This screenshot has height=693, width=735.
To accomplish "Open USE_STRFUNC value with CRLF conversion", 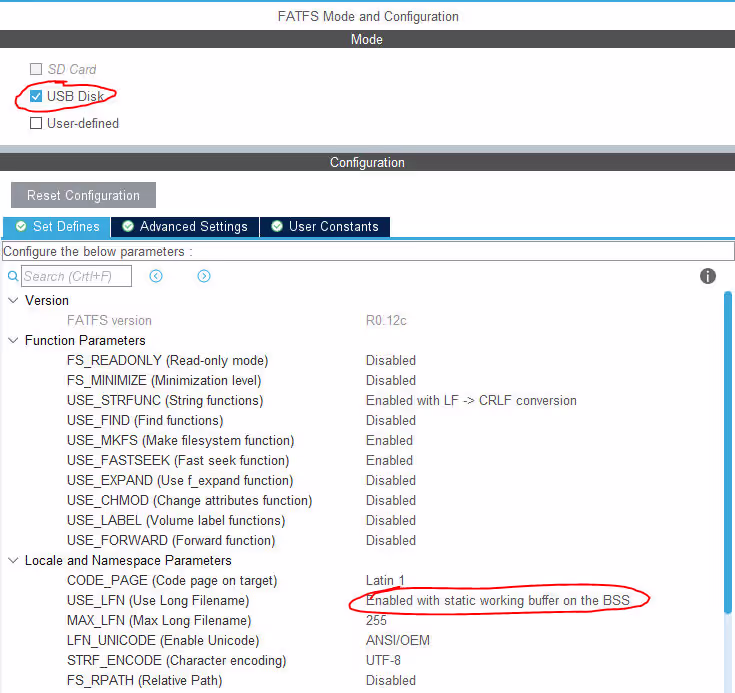I will coord(471,400).
